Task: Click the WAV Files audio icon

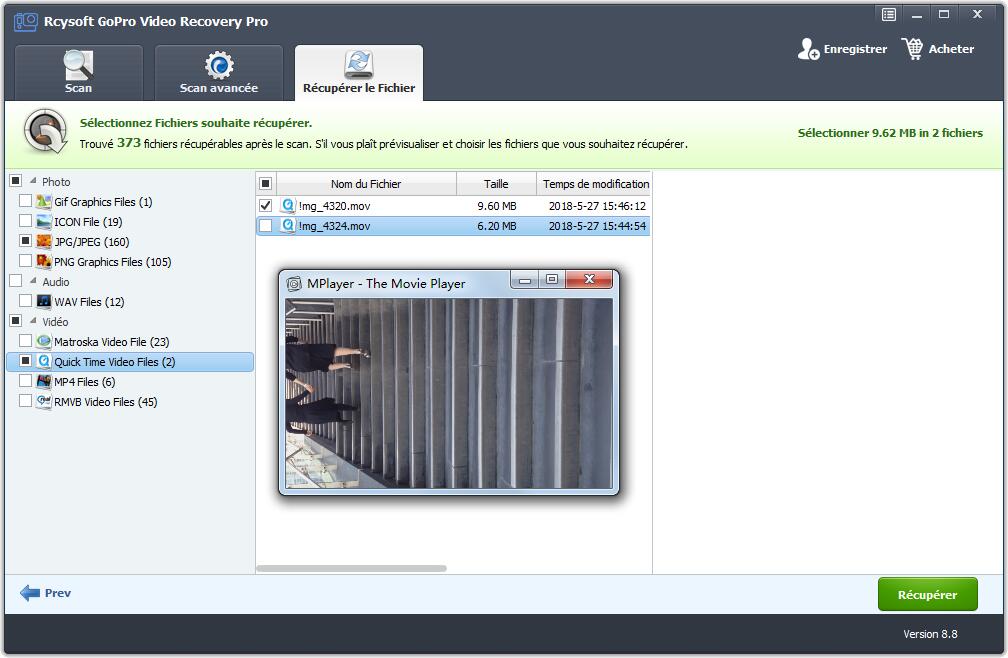Action: click(x=44, y=302)
